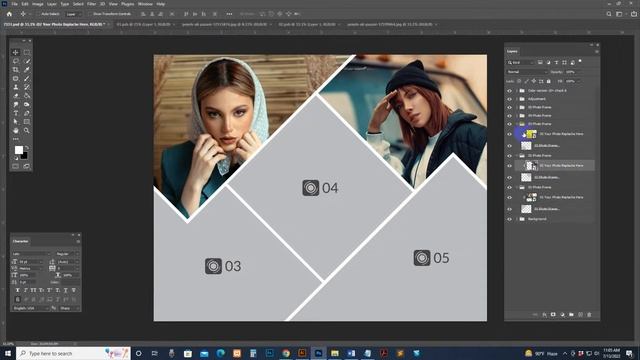Expand the Adjustment group
640x360 pixels.
click(x=516, y=99)
